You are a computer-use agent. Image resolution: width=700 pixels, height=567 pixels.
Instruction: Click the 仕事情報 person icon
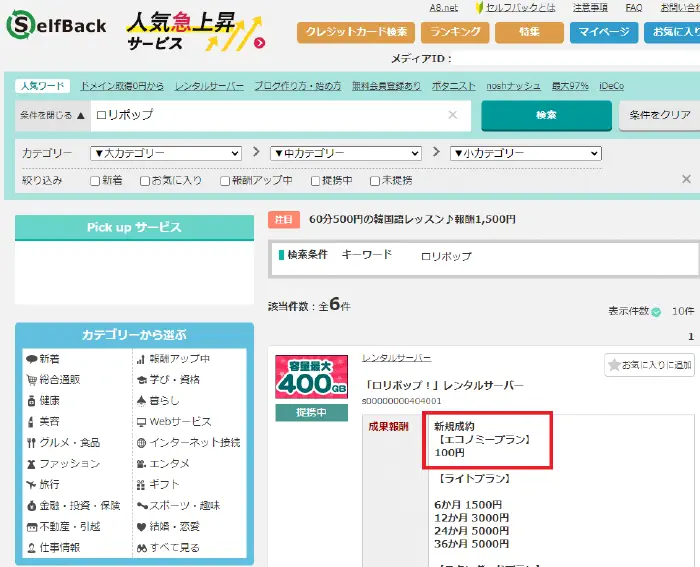tap(31, 548)
